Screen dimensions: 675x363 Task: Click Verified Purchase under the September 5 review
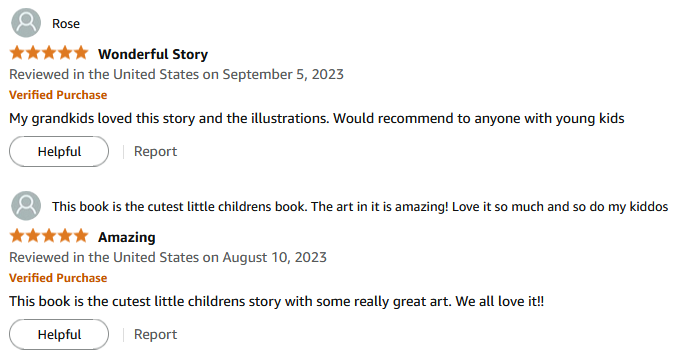[x=58, y=95]
